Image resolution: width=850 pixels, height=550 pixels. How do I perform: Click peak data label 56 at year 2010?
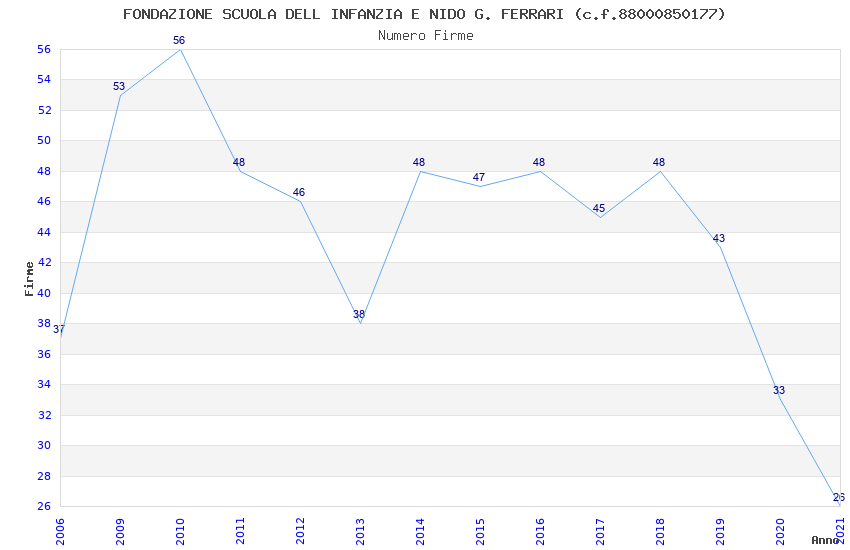(179, 40)
